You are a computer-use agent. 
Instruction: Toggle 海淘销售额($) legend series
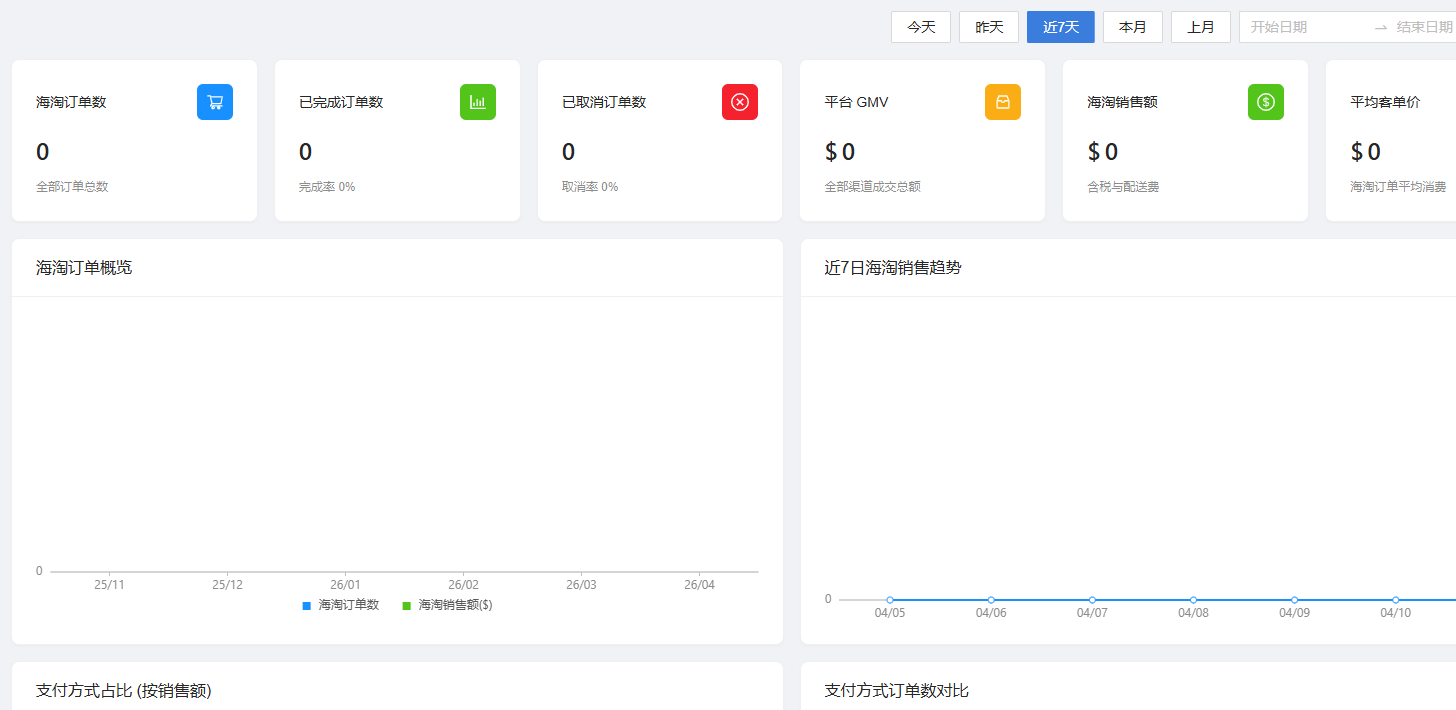click(447, 605)
